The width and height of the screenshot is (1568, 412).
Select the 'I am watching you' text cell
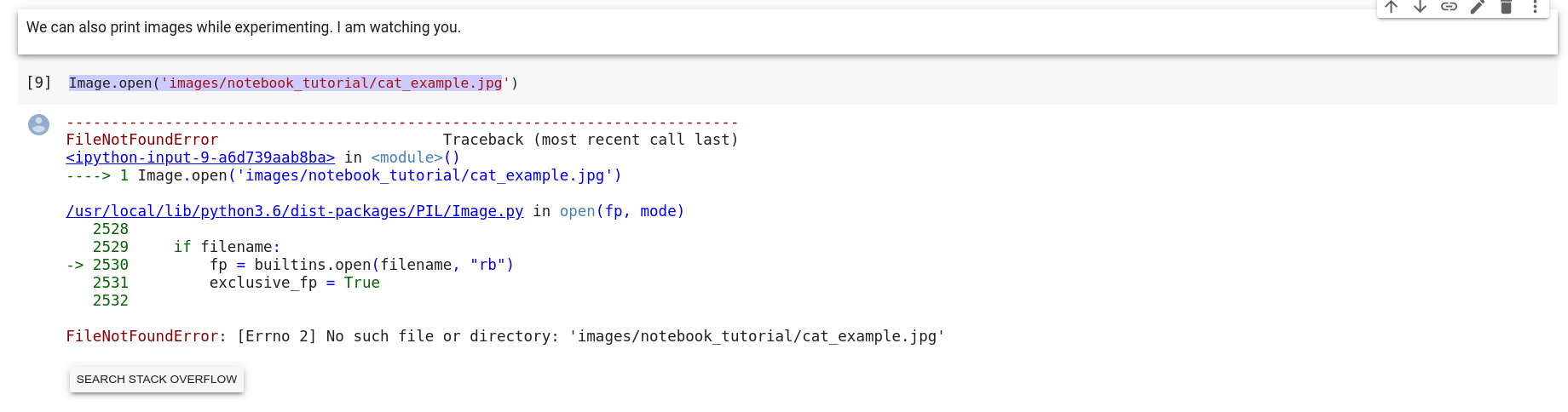244,27
